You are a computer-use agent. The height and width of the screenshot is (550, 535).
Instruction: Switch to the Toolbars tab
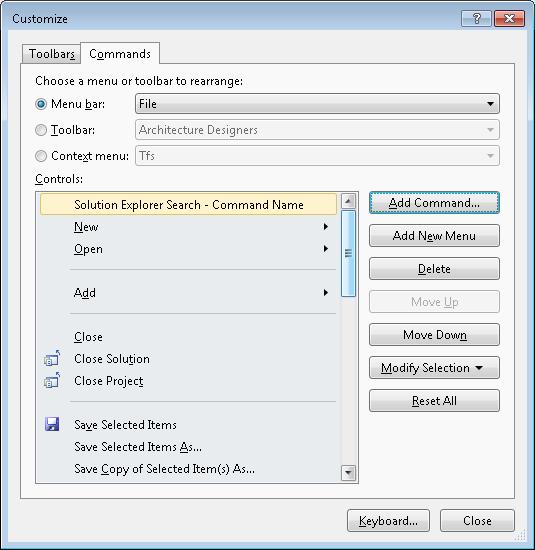[52, 54]
